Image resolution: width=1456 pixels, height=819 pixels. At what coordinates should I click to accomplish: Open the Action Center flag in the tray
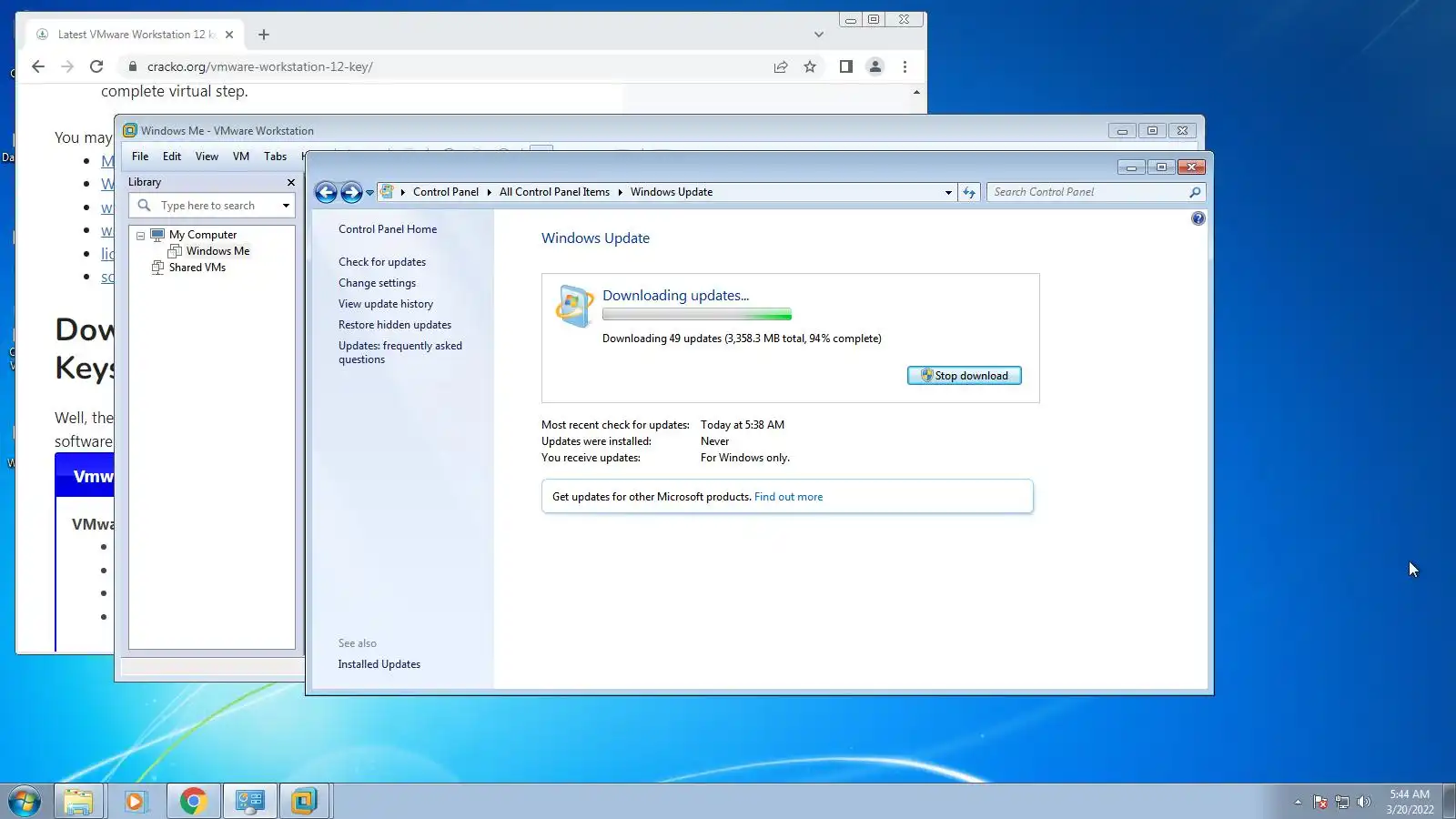pyautogui.click(x=1320, y=802)
